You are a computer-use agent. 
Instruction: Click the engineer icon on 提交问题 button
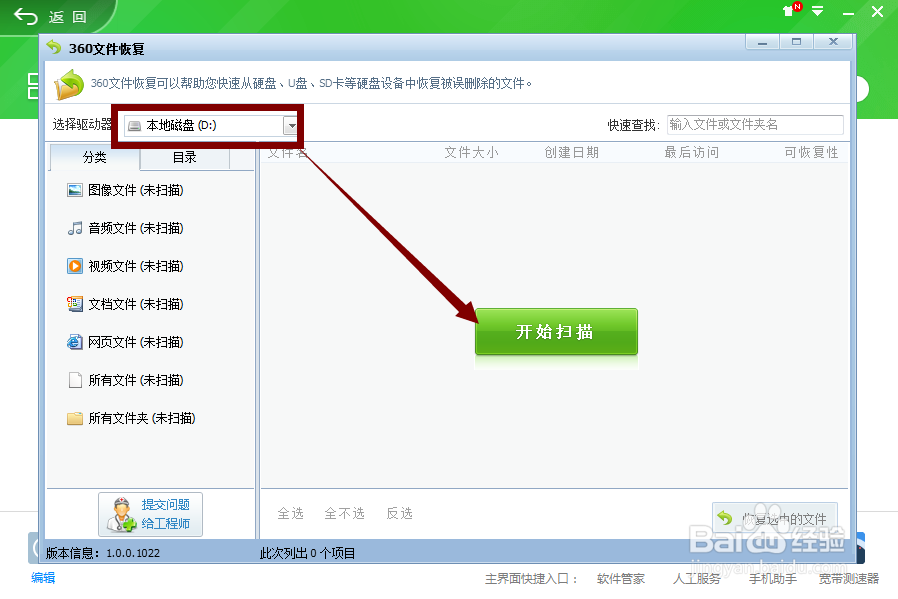[122, 513]
